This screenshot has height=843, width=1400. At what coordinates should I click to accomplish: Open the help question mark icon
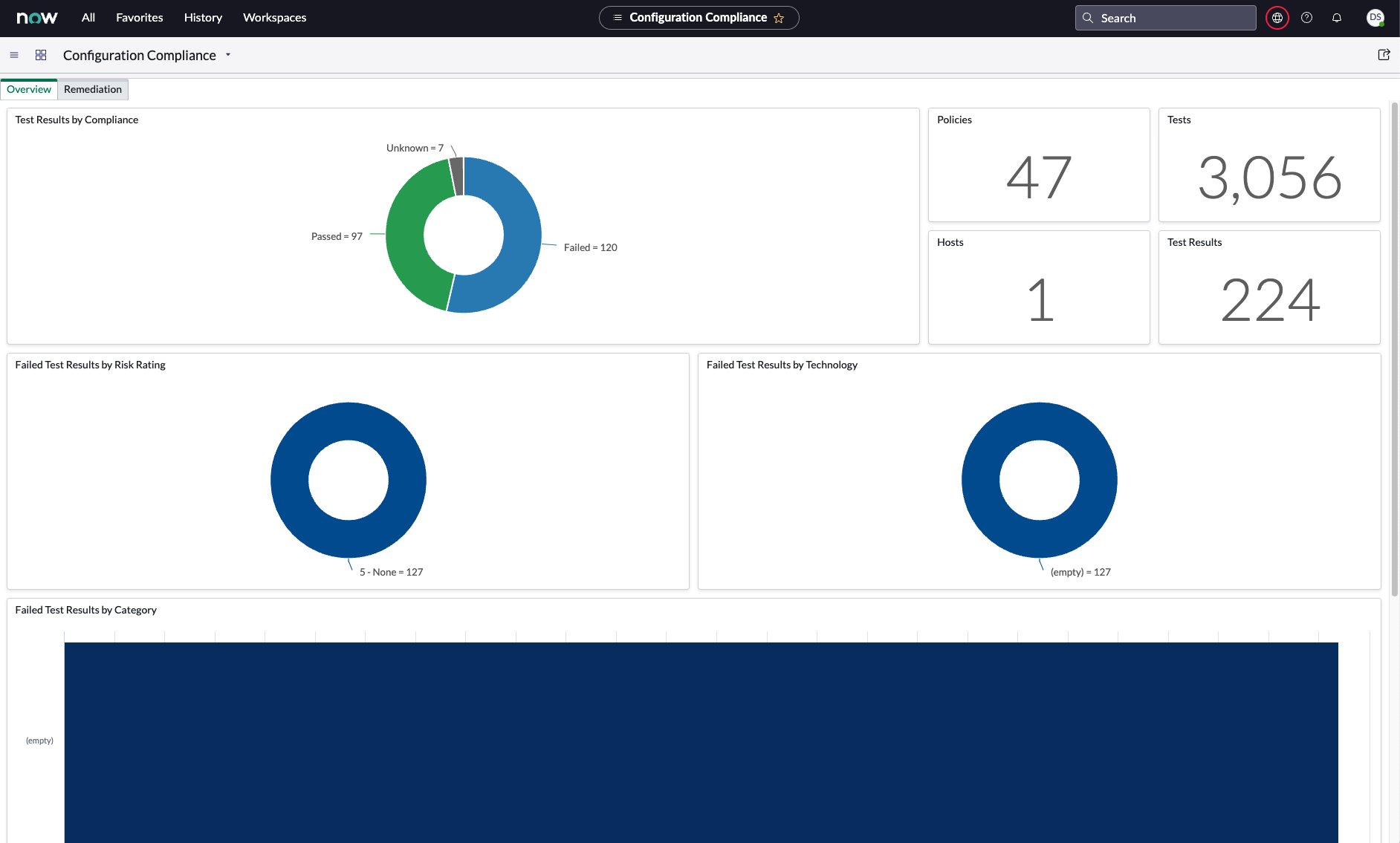point(1306,18)
